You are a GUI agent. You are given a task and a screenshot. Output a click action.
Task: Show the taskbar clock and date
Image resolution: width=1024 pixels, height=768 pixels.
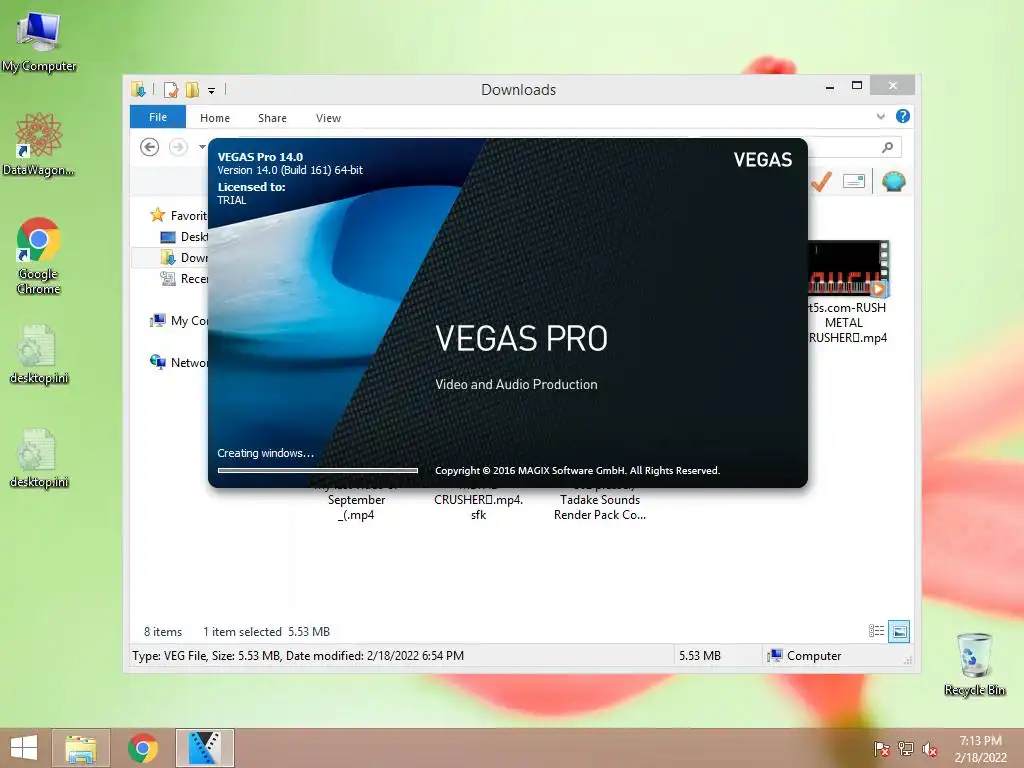click(x=980, y=749)
